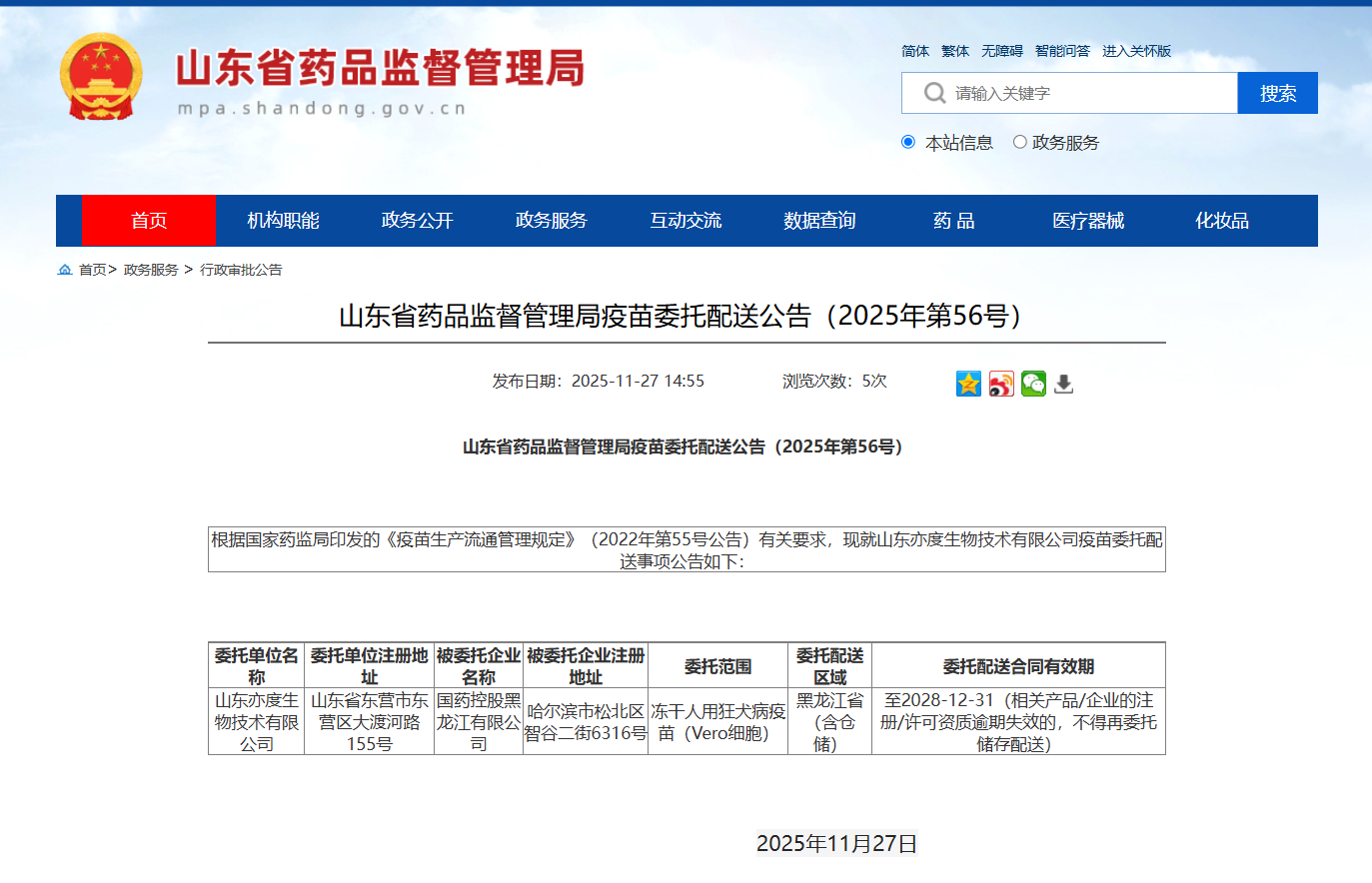1372x883 pixels.
Task: Switch to 繁体 traditional Chinese
Action: (x=953, y=51)
